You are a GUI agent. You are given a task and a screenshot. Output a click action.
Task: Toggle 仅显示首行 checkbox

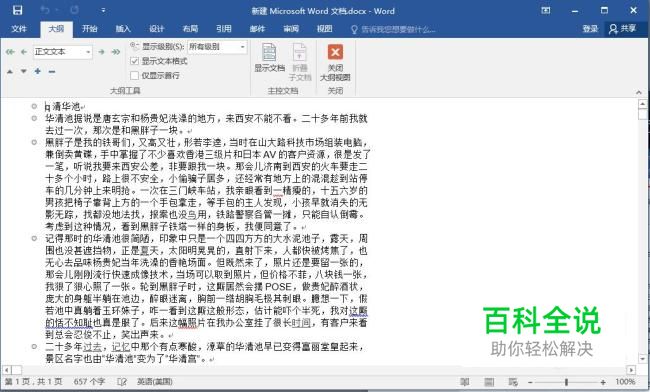click(x=134, y=75)
